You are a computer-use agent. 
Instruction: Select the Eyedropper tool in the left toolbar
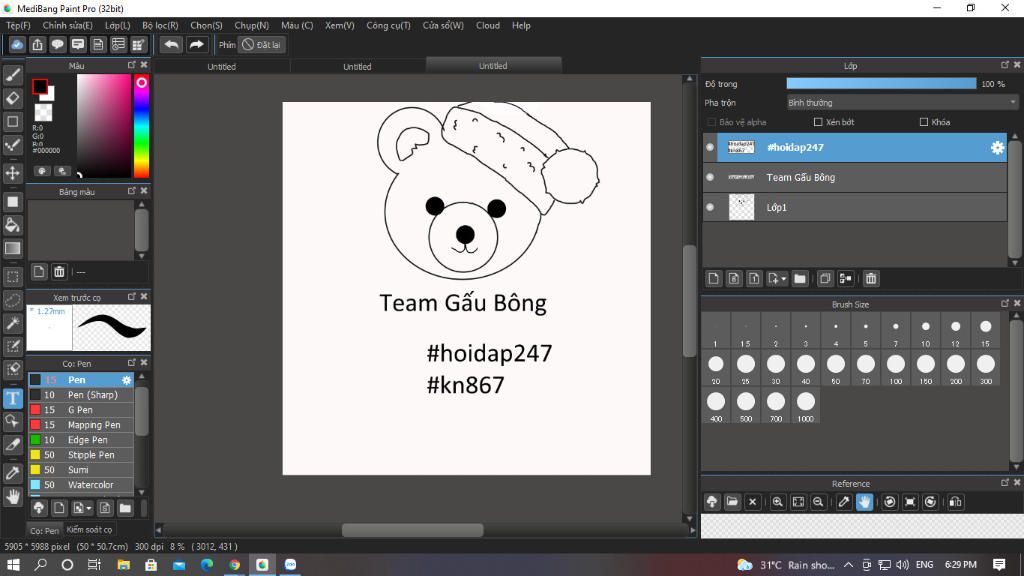coord(12,473)
